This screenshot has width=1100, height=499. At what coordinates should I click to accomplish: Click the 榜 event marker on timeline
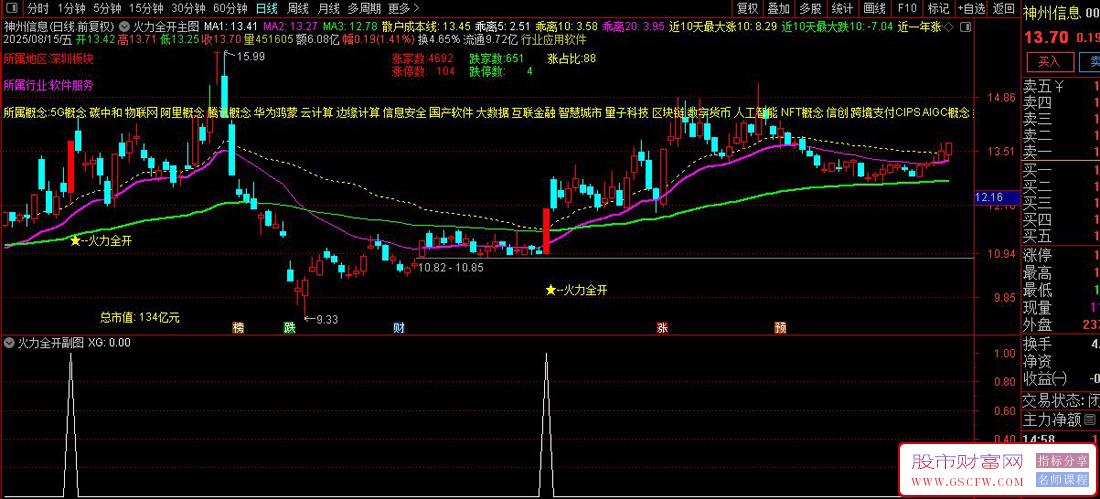(239, 327)
